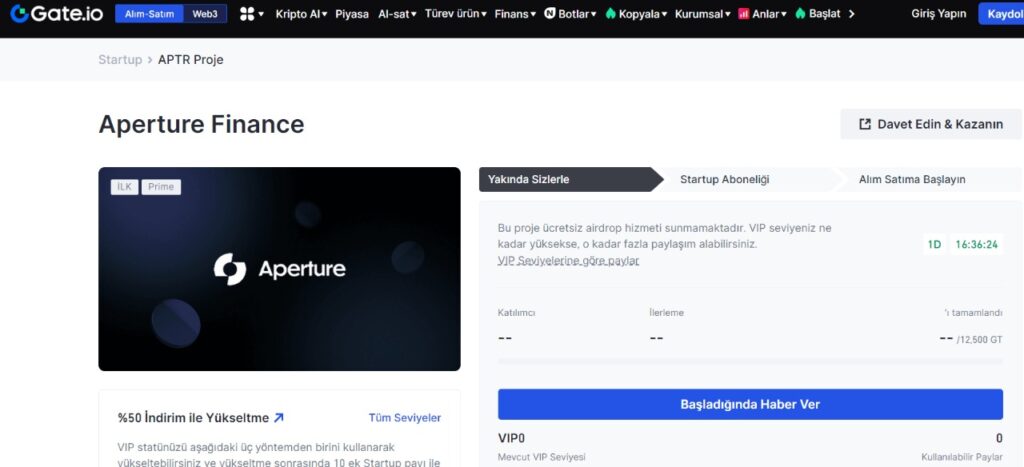Click Davet Edin & Kazanın button
The image size is (1024, 467).
point(931,124)
